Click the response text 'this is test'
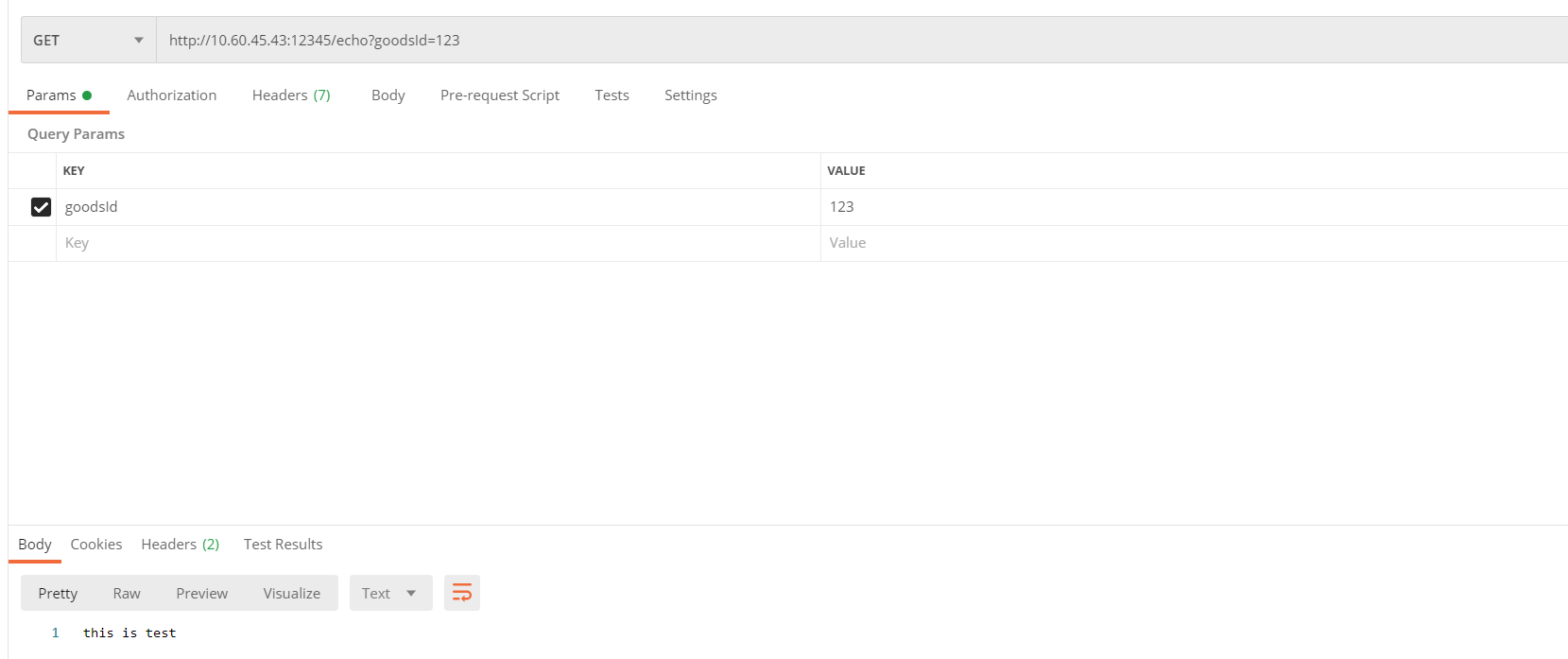1568x659 pixels. point(129,633)
